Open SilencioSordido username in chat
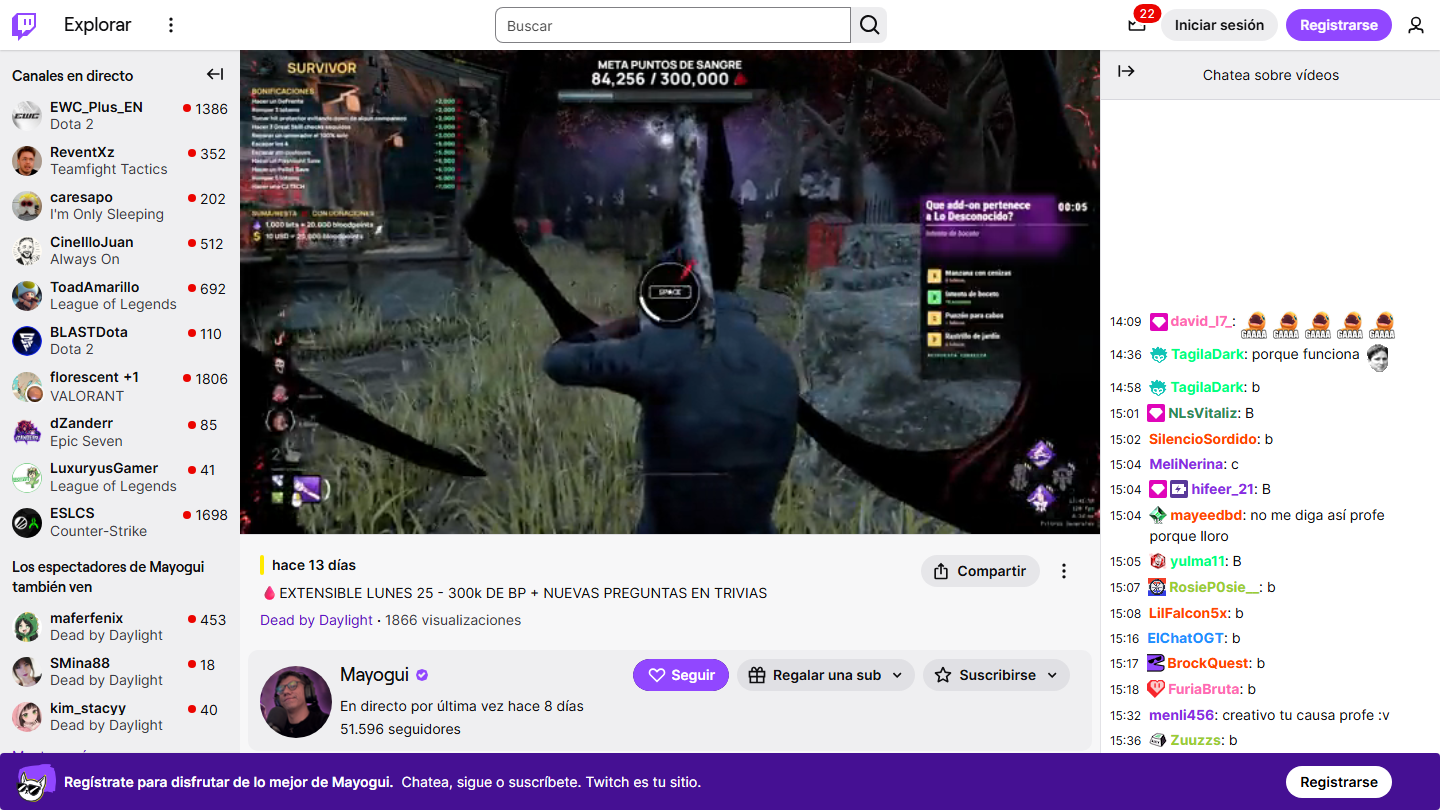1440x810 pixels. click(1203, 439)
